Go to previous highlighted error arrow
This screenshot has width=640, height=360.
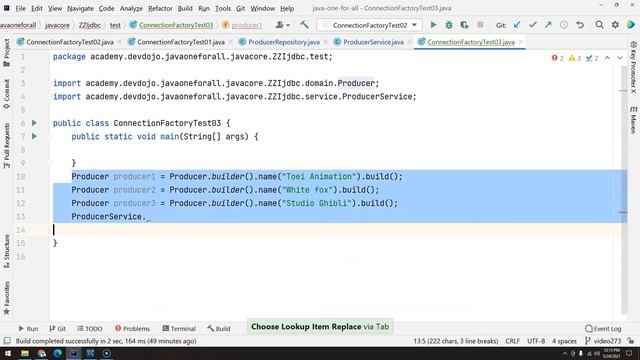pyautogui.click(x=607, y=58)
